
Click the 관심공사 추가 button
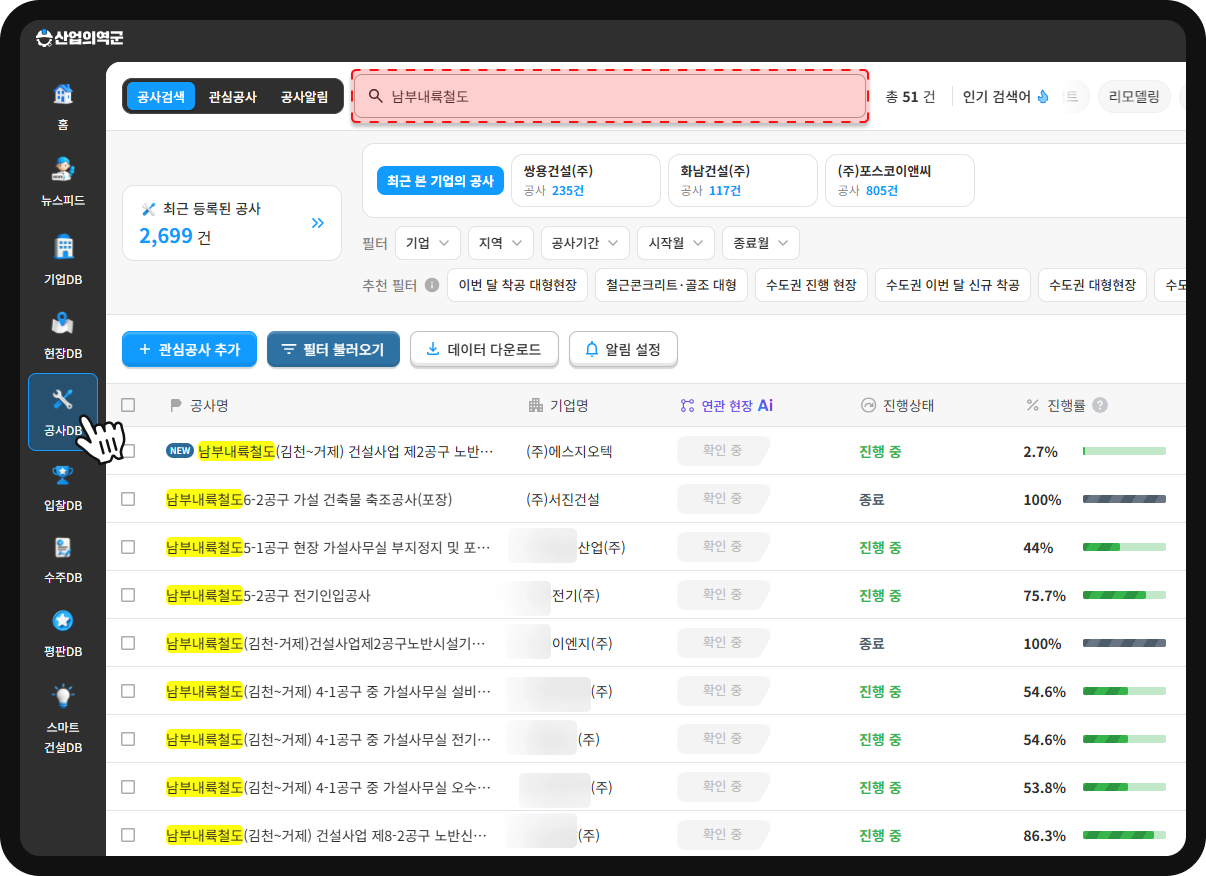[189, 349]
